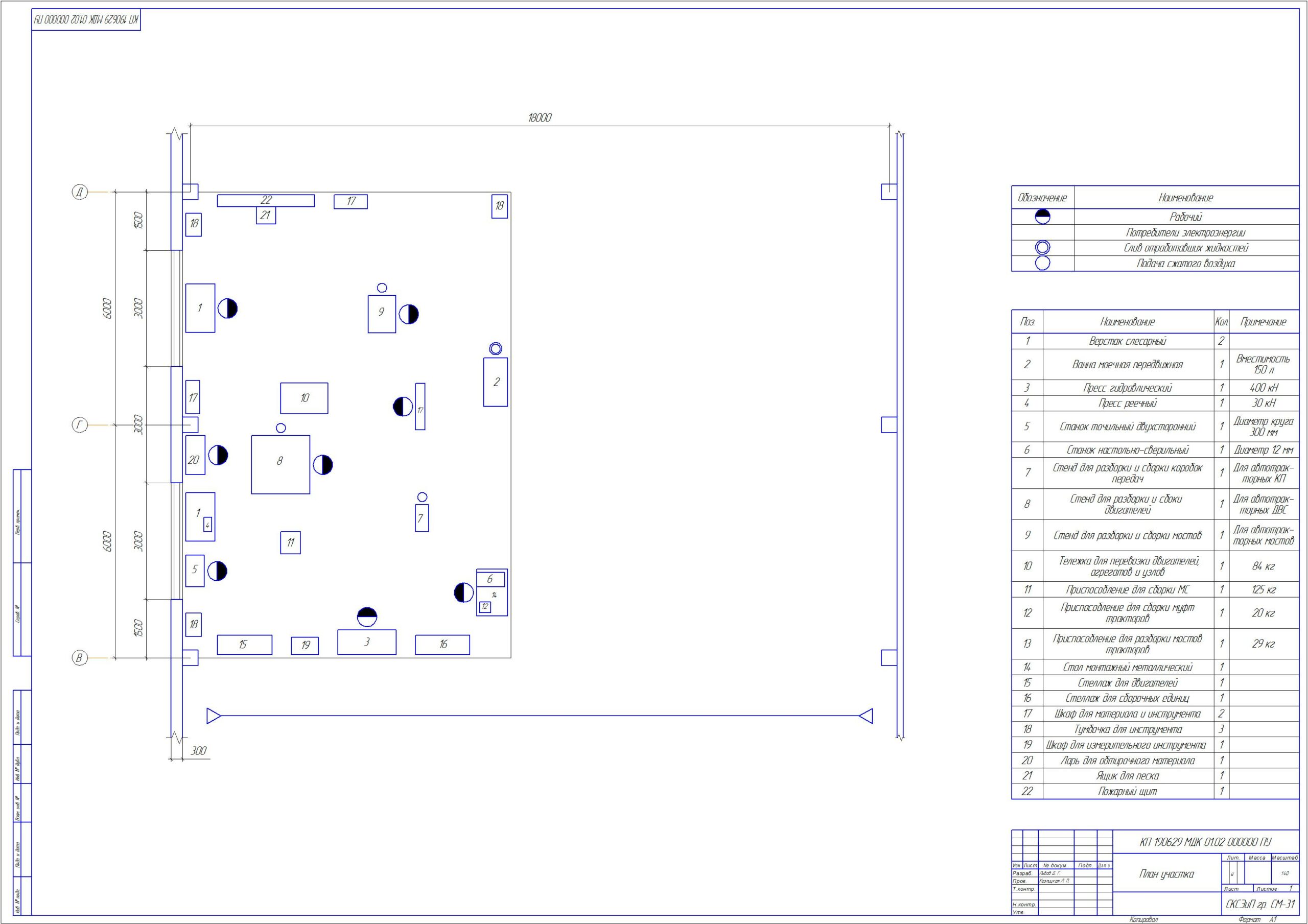Click 'Формат А1' below the title block

pyautogui.click(x=1258, y=919)
